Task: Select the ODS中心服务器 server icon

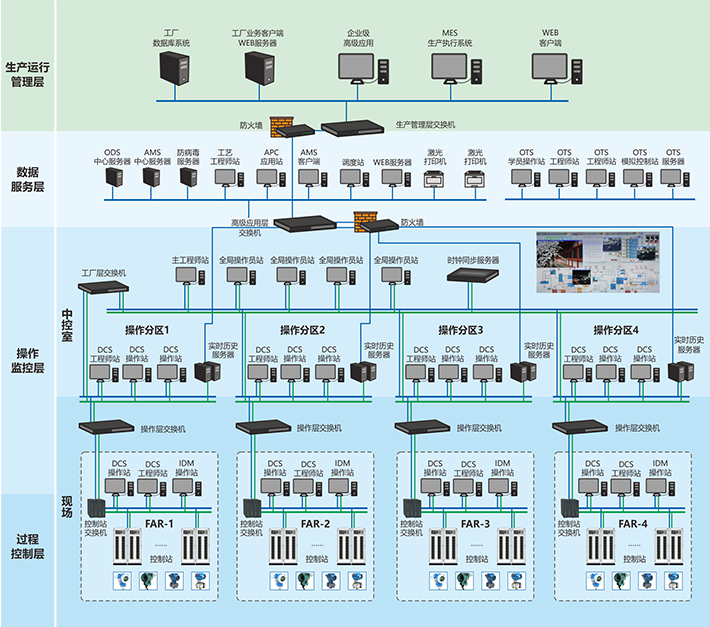Action: point(113,178)
